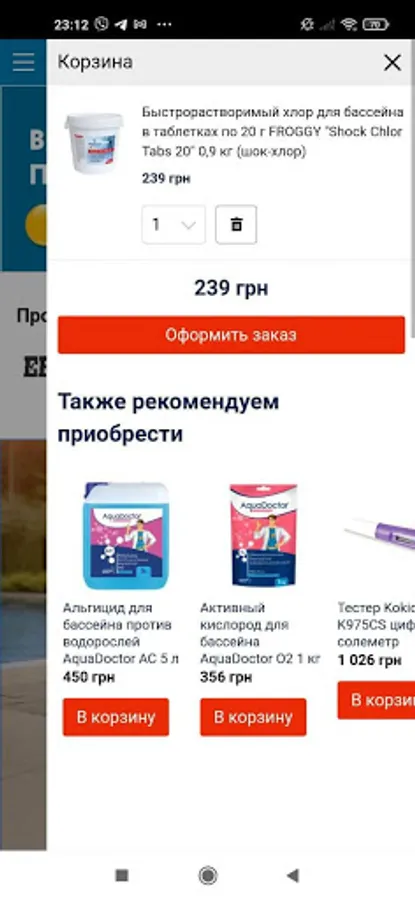This screenshot has height=900, width=415.
Task: Tap the battery indicator in status bar
Action: (x=375, y=24)
